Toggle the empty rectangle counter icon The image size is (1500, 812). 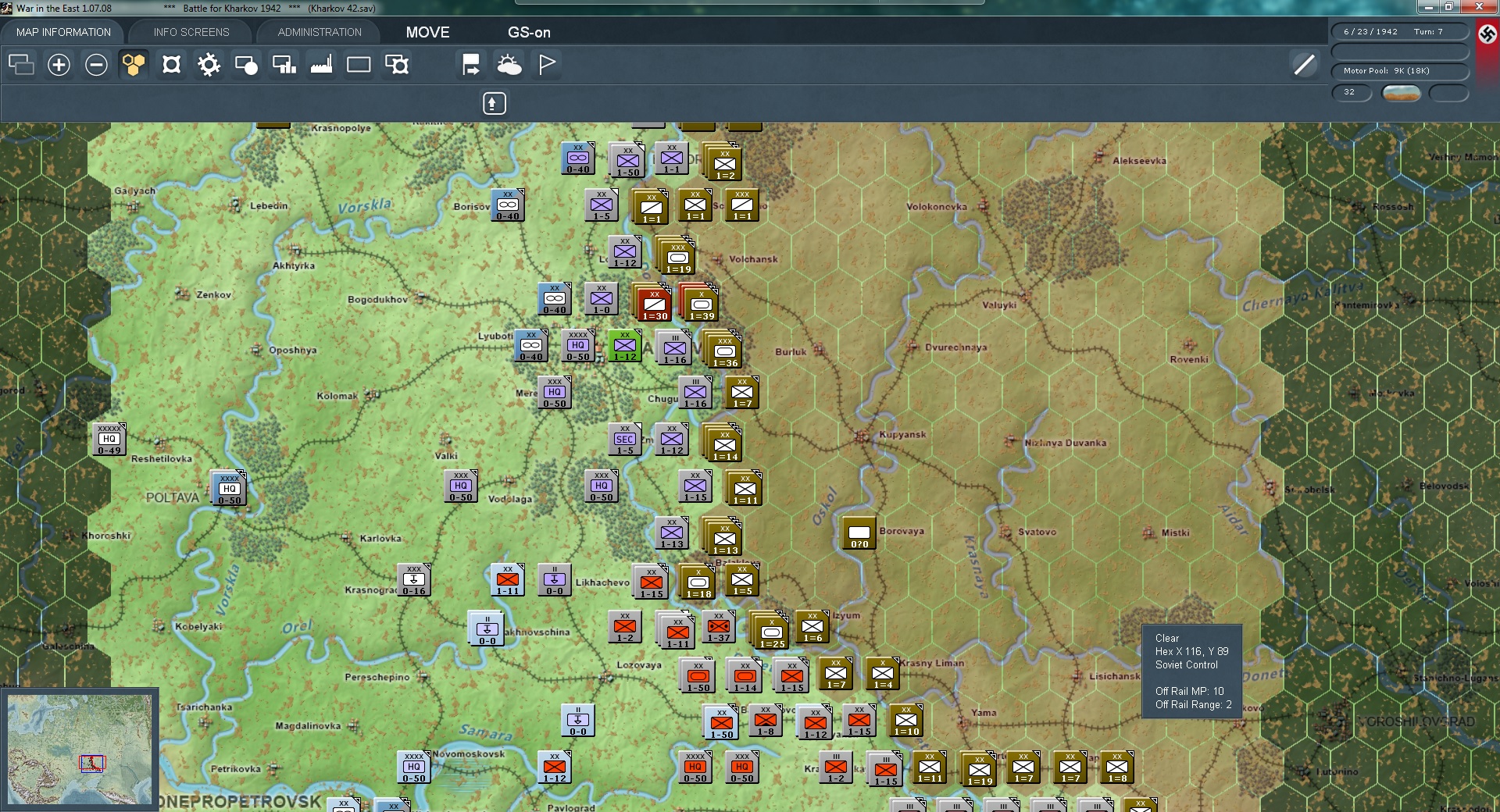tap(359, 64)
